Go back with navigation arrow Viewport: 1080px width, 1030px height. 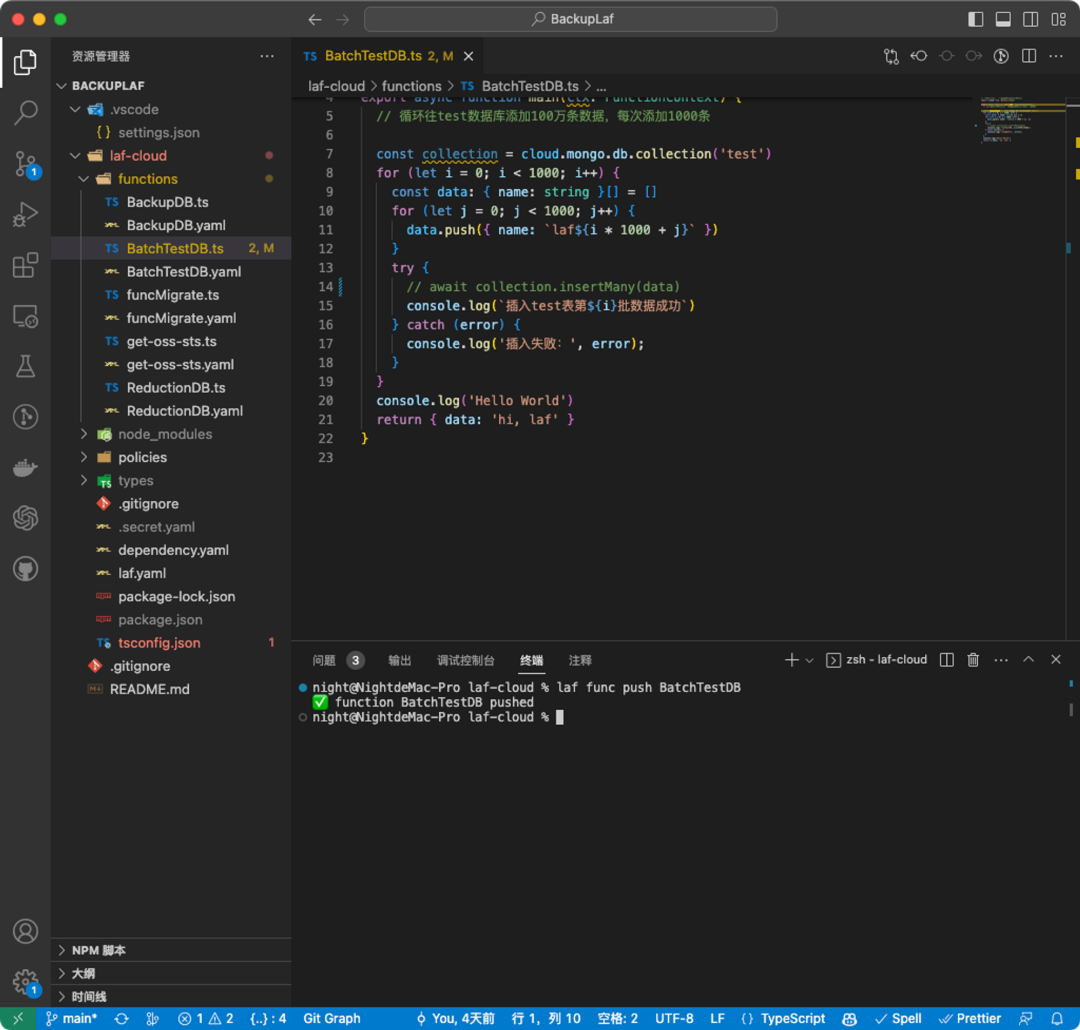315,19
